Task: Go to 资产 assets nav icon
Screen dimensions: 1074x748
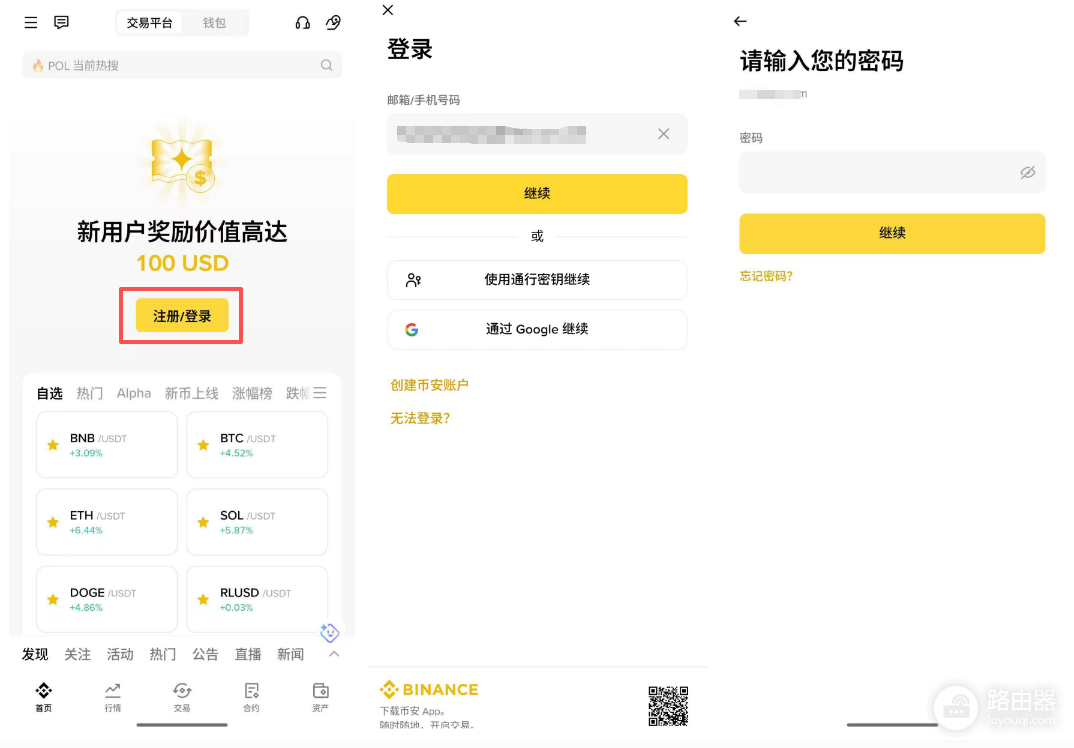Action: coord(321,697)
